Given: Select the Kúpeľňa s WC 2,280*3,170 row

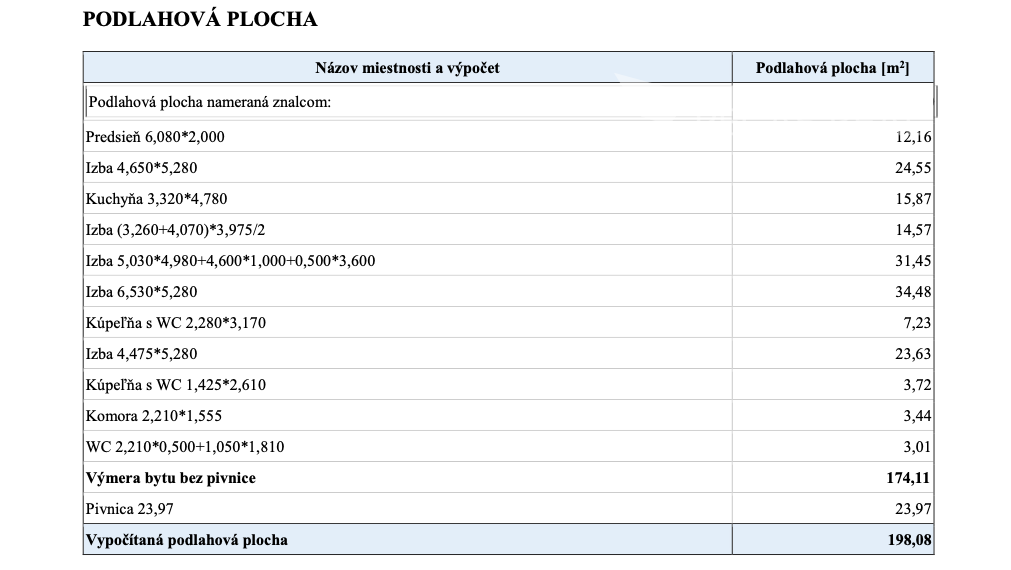Looking at the screenshot, I should pyautogui.click(x=176, y=323).
